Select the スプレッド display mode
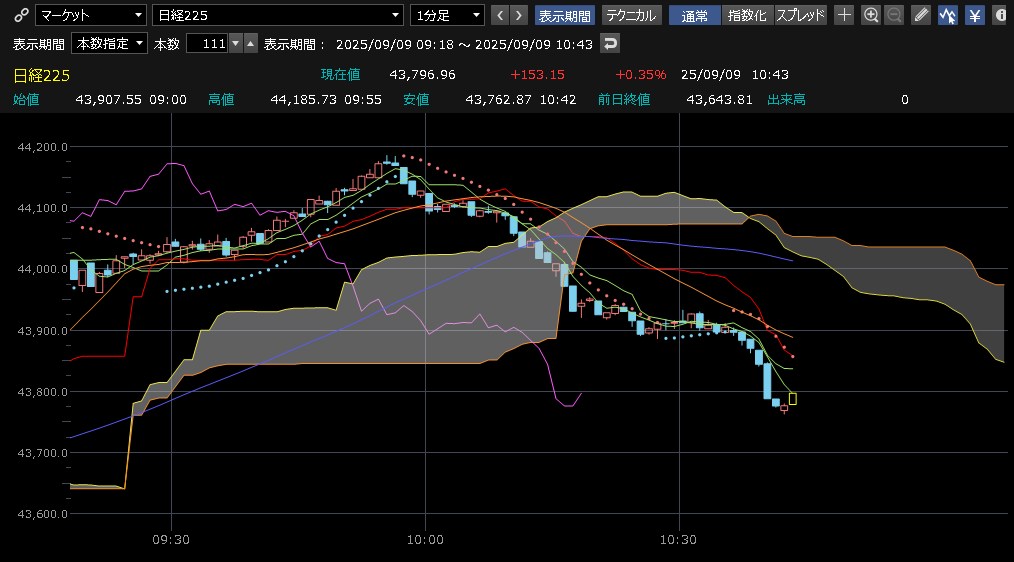This screenshot has width=1014, height=562. 800,15
